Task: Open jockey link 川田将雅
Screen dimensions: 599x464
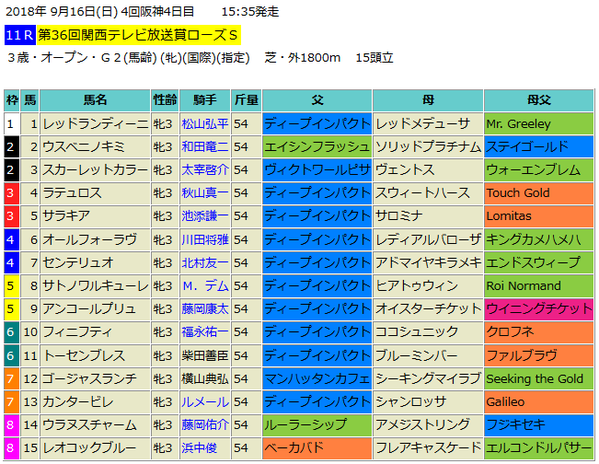Action: pos(205,239)
